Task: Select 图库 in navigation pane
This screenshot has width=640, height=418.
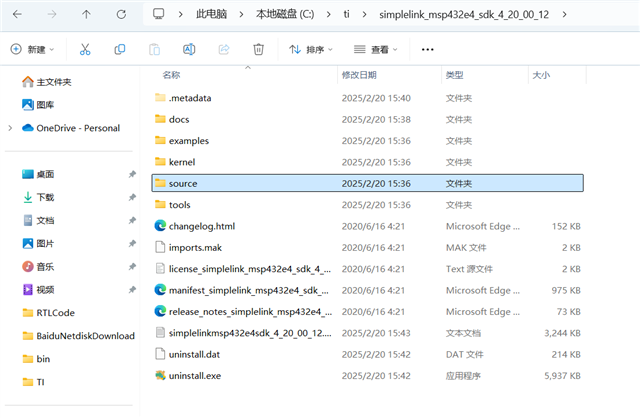Action: pyautogui.click(x=38, y=105)
